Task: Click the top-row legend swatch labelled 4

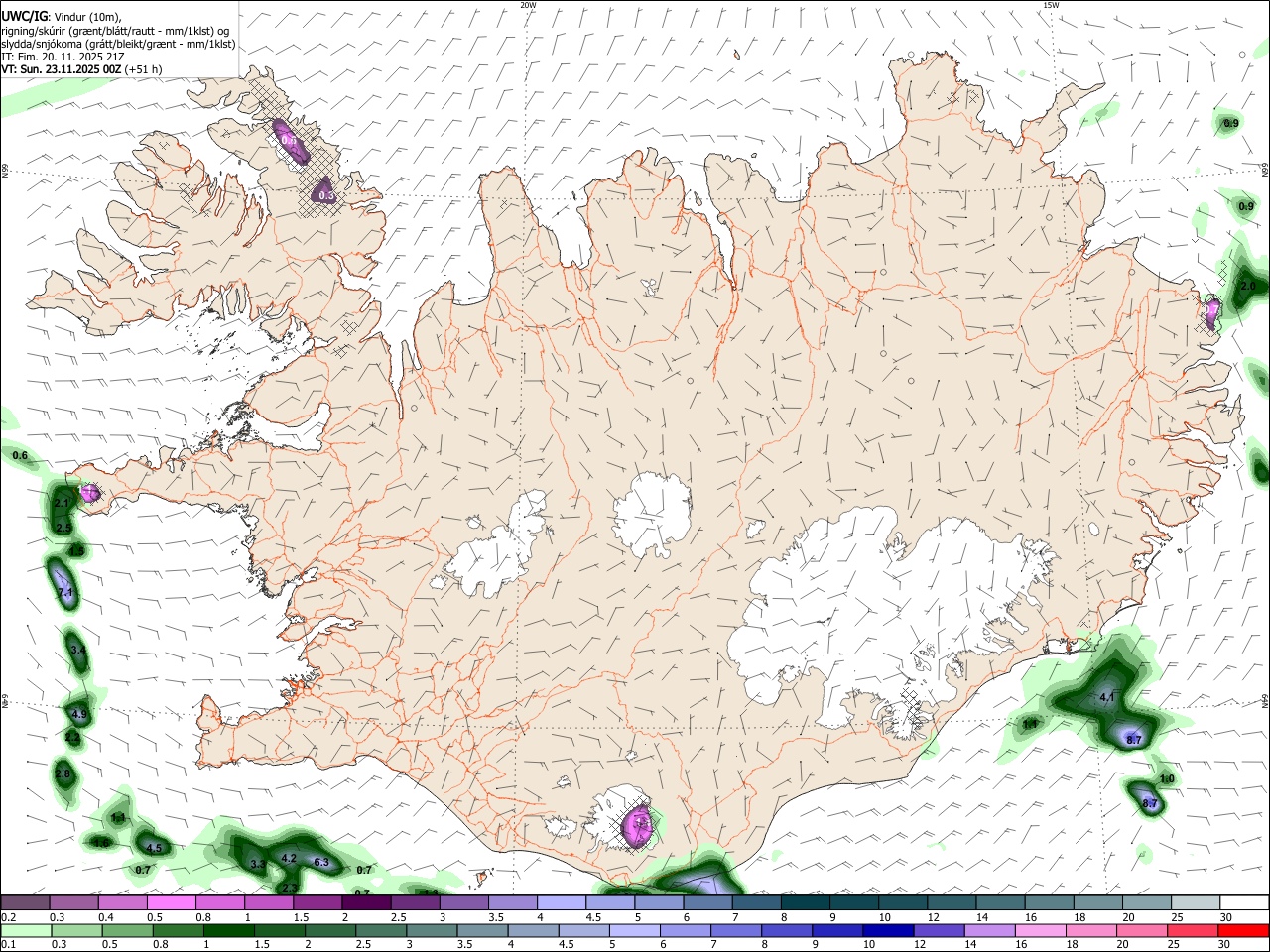Action: tap(561, 902)
